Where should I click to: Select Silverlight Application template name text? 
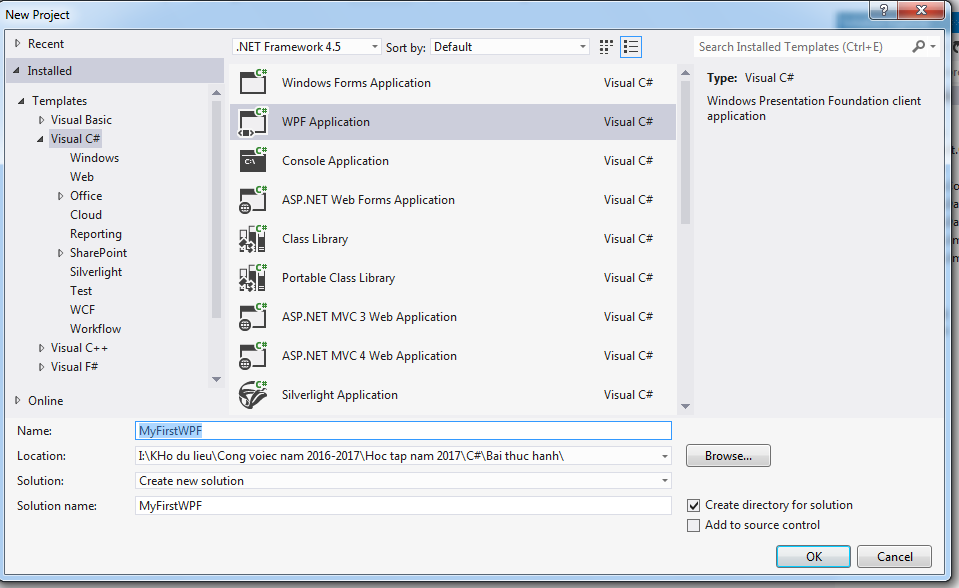[339, 395]
